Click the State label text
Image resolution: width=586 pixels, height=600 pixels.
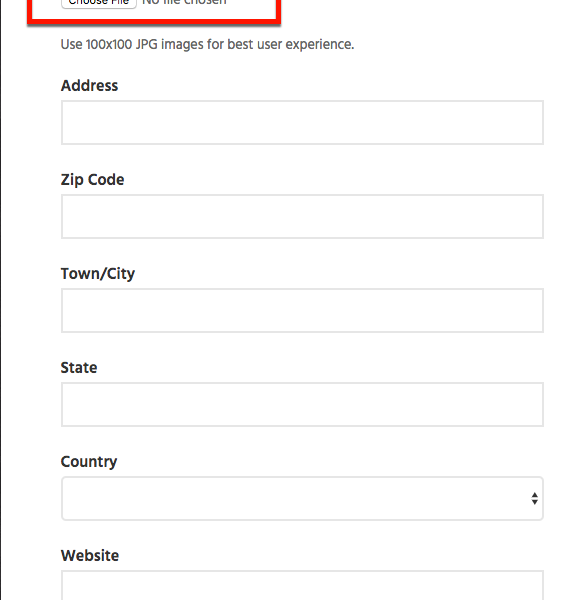(x=79, y=367)
